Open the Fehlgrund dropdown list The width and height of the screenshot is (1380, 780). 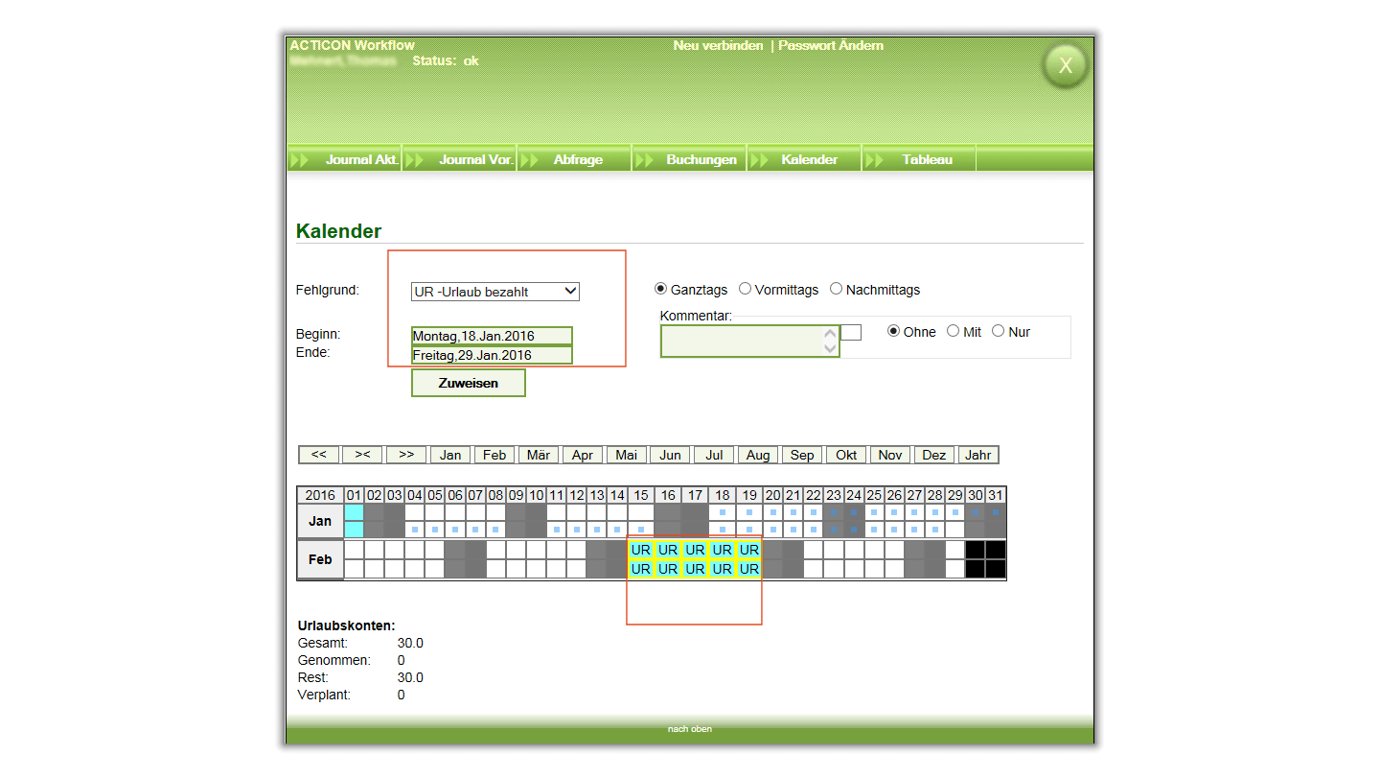pos(496,292)
